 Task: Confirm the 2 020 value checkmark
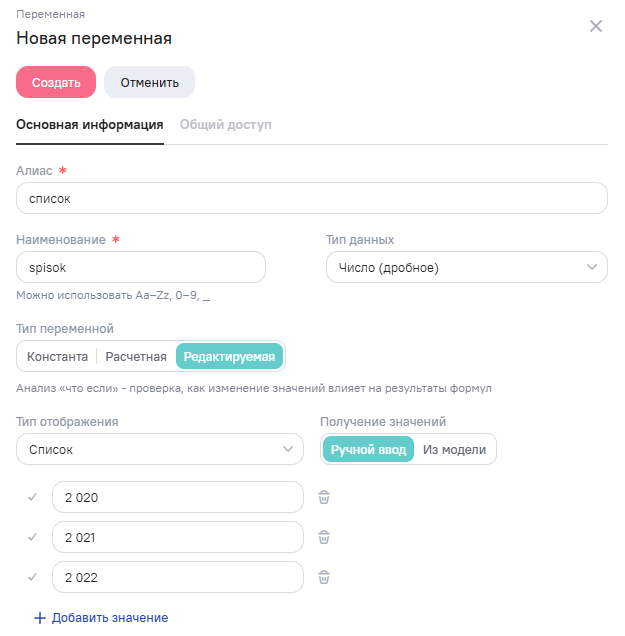coord(32,497)
